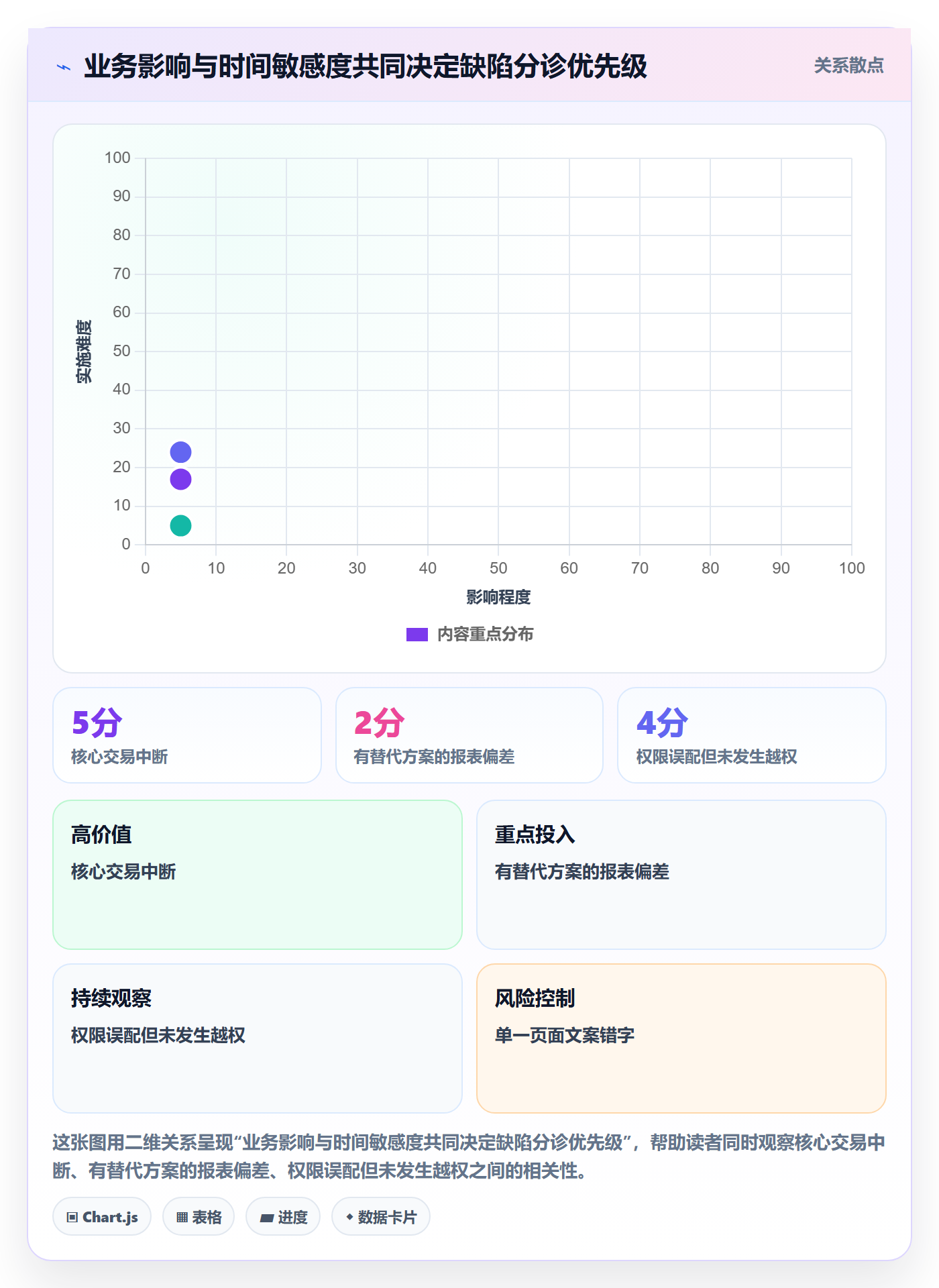This screenshot has height=1288, width=939.
Task: Click the x-axis tick label 50
Action: pyautogui.click(x=498, y=568)
